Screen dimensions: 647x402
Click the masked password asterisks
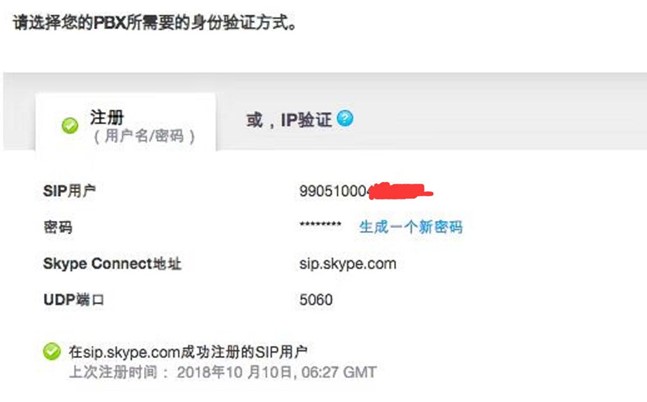[320, 225]
